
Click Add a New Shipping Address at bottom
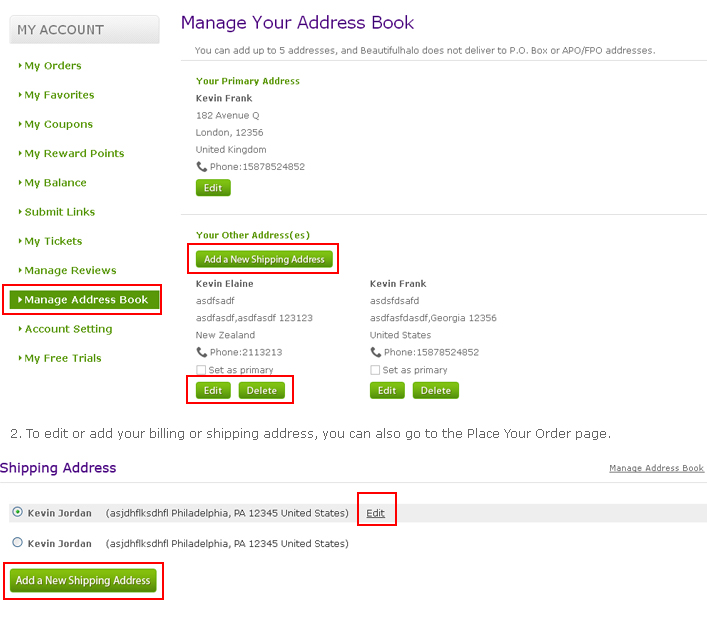click(83, 581)
